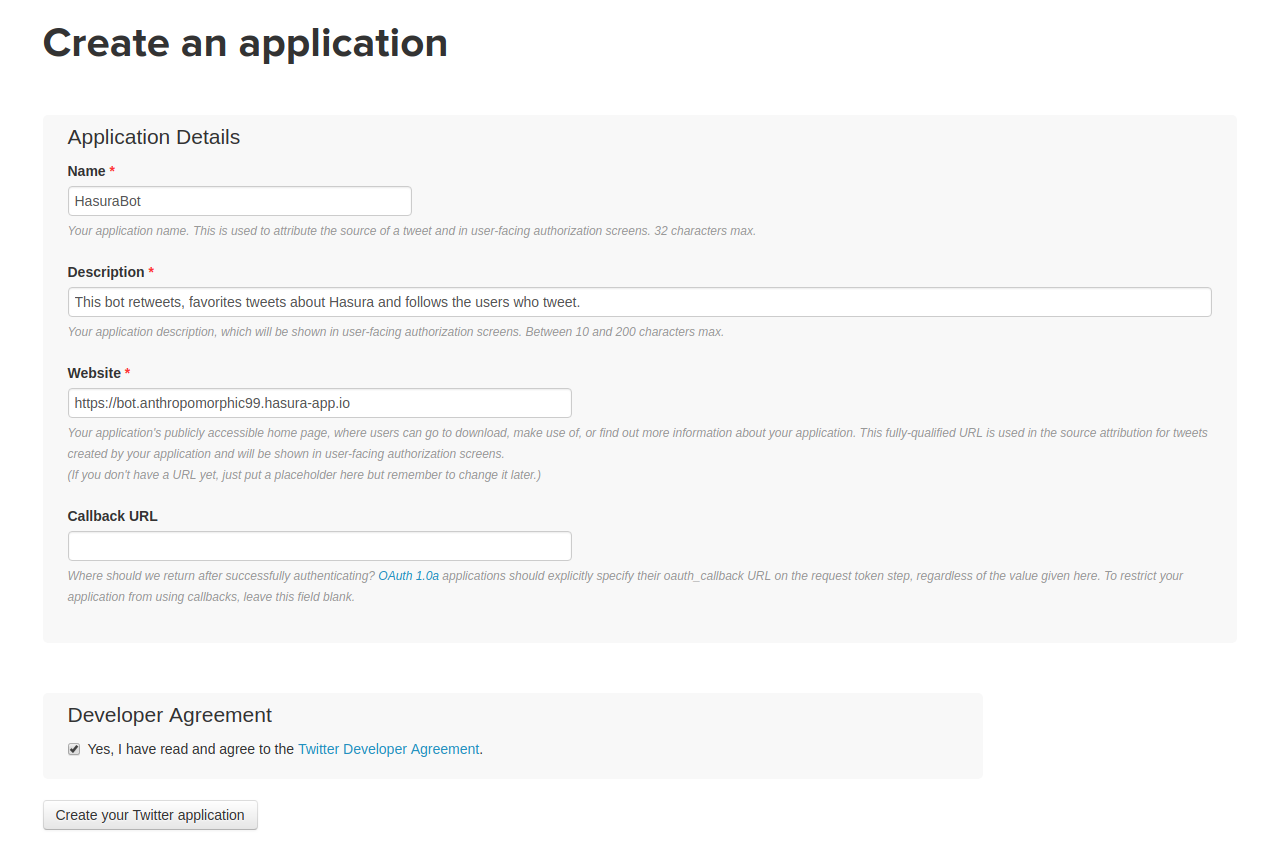Viewport: 1278px width, 841px height.
Task: Click the 'Developer Agreement' section heading
Action: [170, 715]
